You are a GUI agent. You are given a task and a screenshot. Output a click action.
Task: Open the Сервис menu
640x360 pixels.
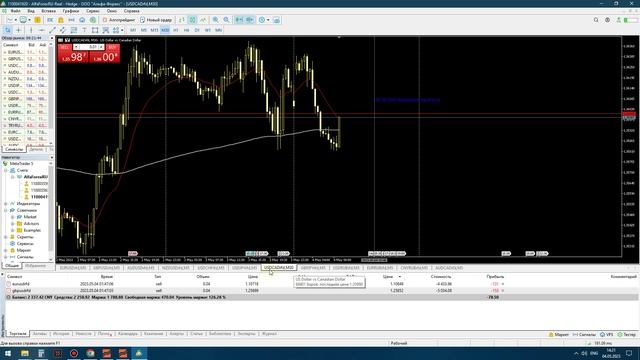(93, 11)
